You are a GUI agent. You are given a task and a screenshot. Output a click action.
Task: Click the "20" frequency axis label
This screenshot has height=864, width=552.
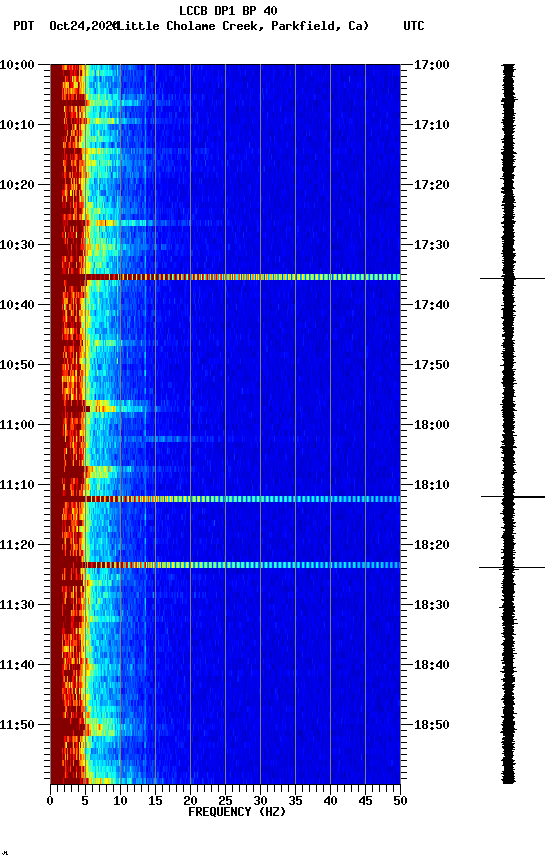(x=190, y=801)
